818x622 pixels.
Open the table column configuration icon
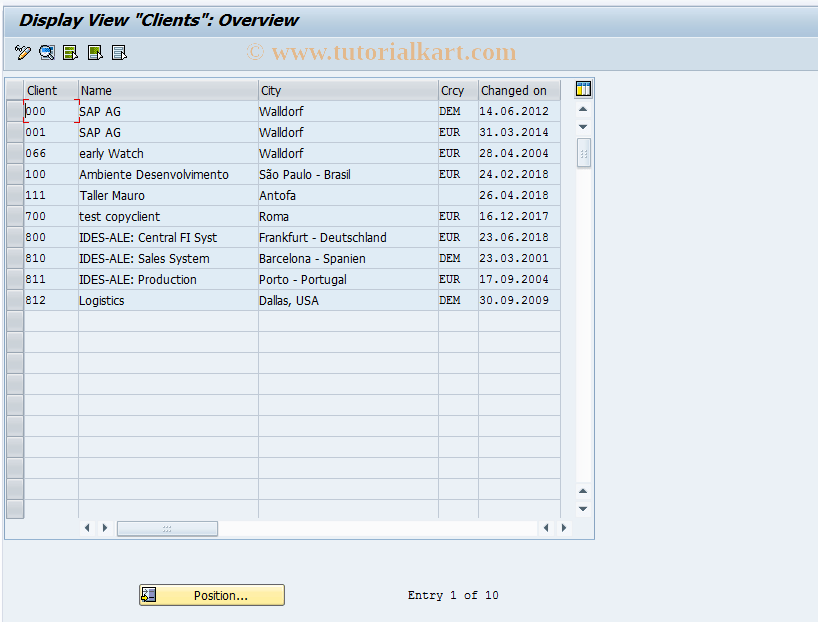[582, 88]
